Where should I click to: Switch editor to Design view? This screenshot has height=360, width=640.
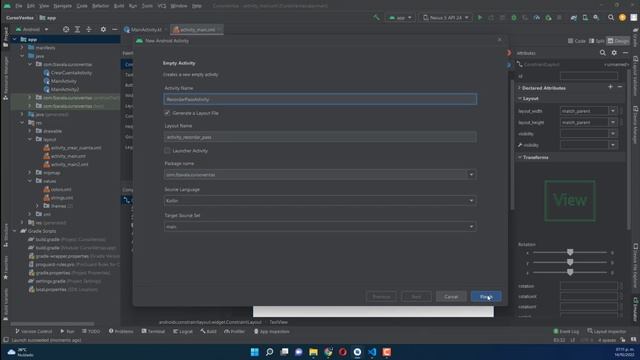[x=619, y=41]
